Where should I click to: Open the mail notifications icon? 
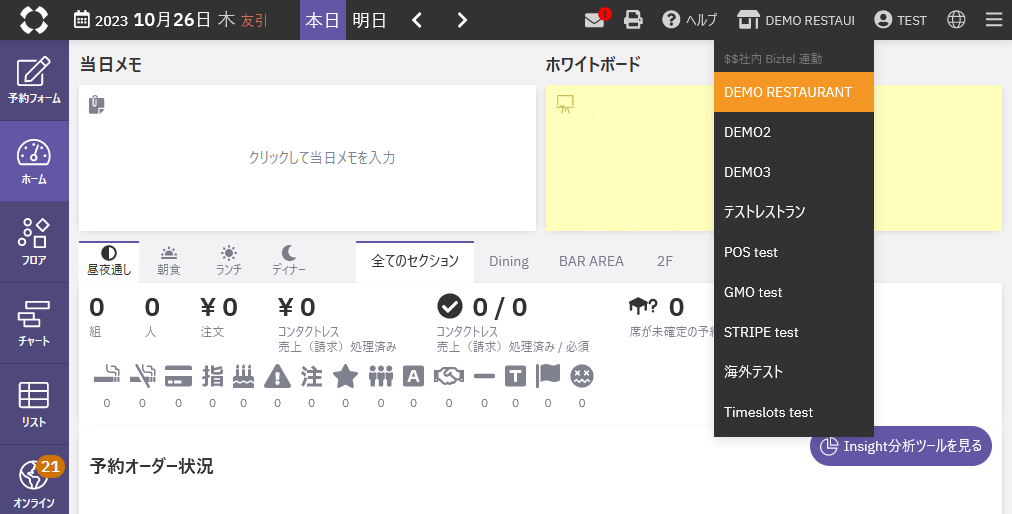[596, 20]
